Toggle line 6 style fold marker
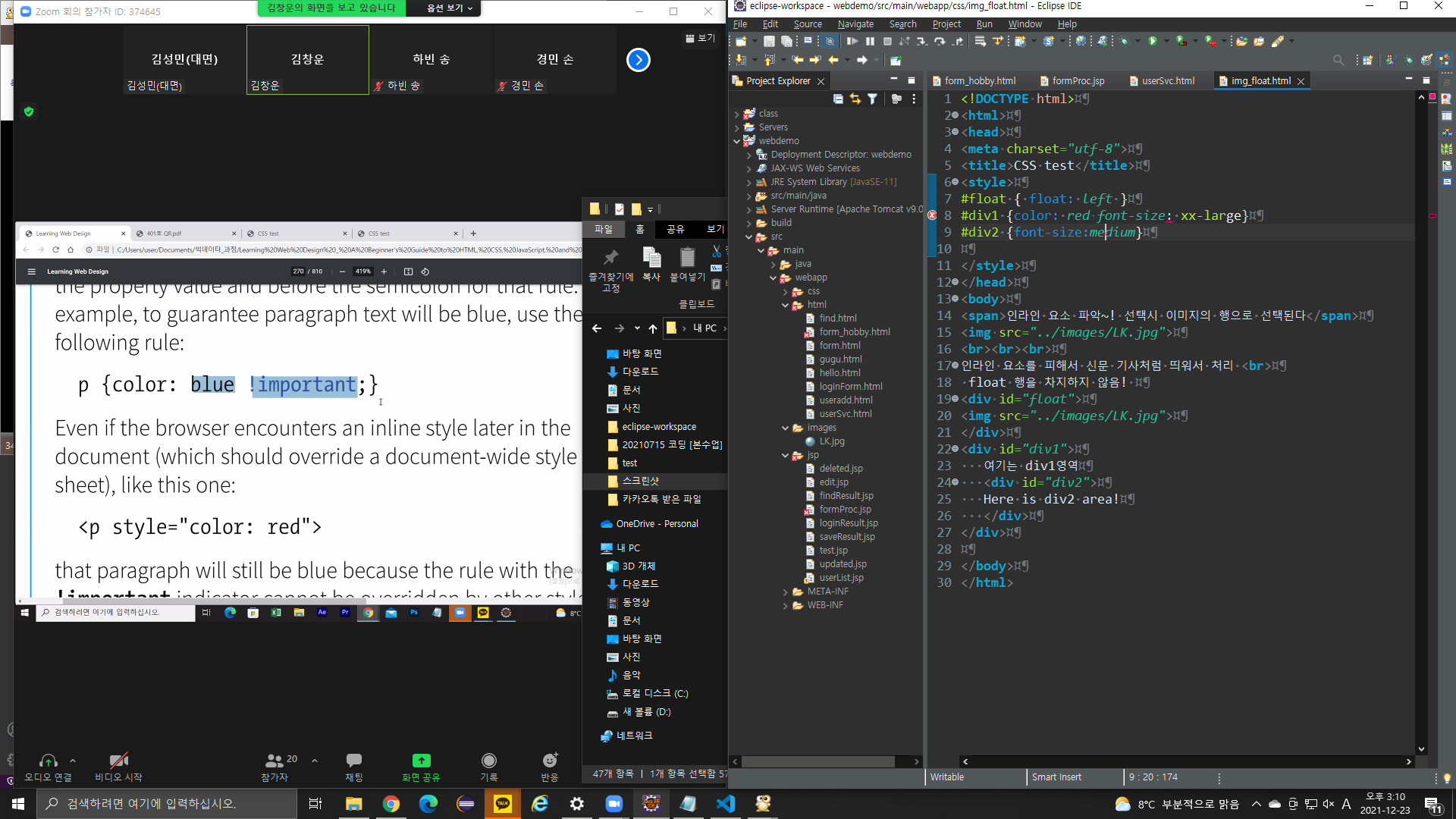The width and height of the screenshot is (1456, 819). (955, 182)
